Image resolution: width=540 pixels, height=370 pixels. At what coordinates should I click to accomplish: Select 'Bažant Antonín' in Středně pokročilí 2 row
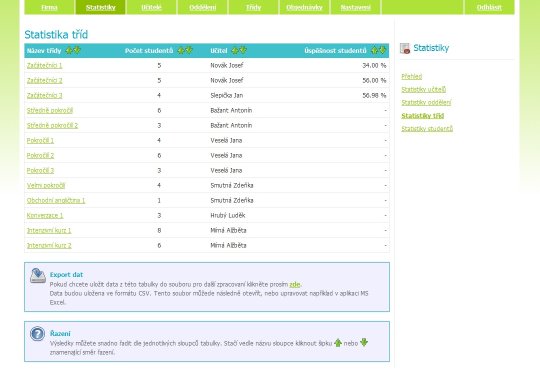coord(231,125)
